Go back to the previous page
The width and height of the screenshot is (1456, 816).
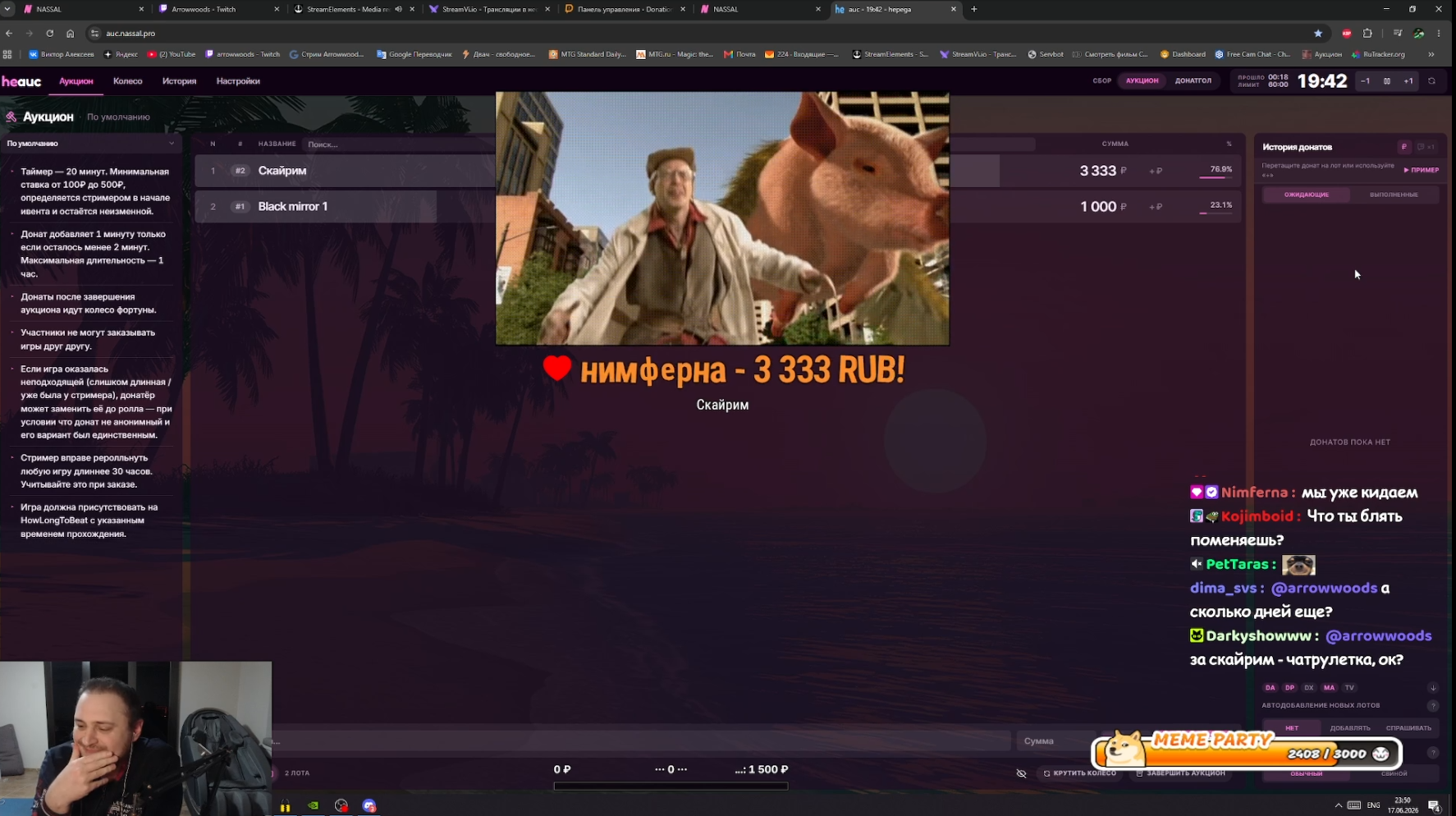tap(9, 34)
